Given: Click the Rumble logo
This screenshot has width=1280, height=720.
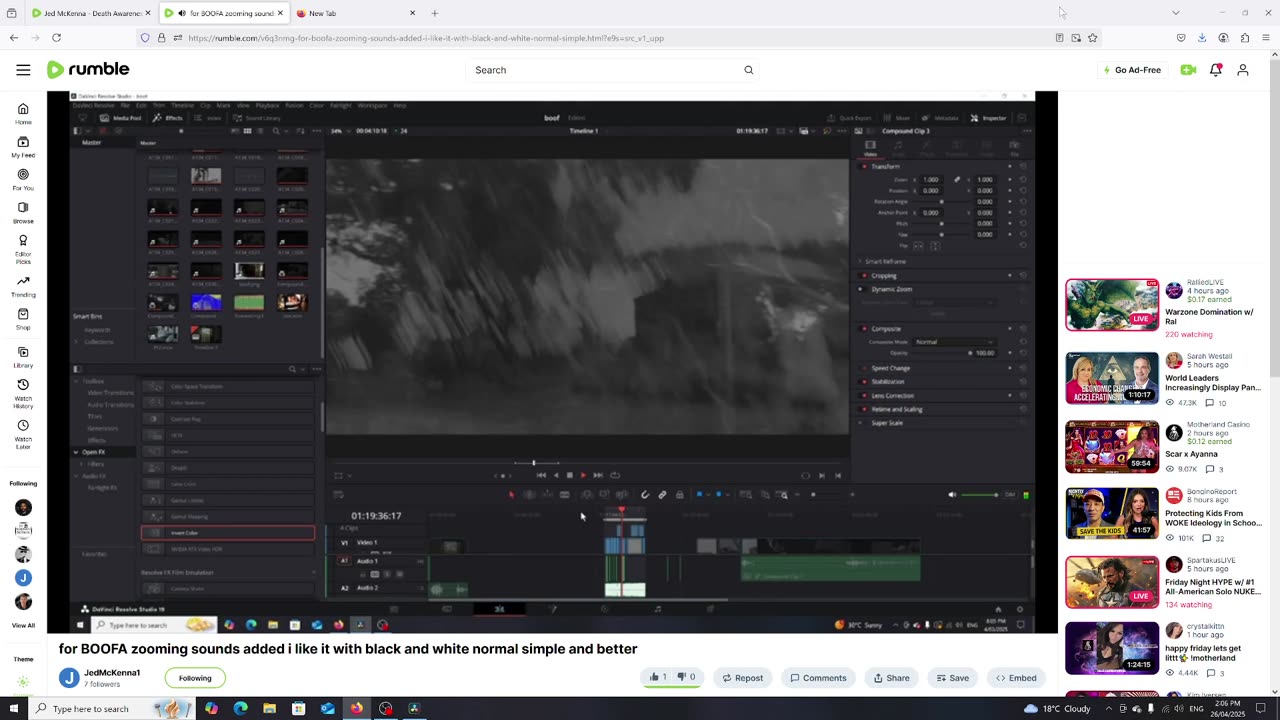Looking at the screenshot, I should 88,70.
